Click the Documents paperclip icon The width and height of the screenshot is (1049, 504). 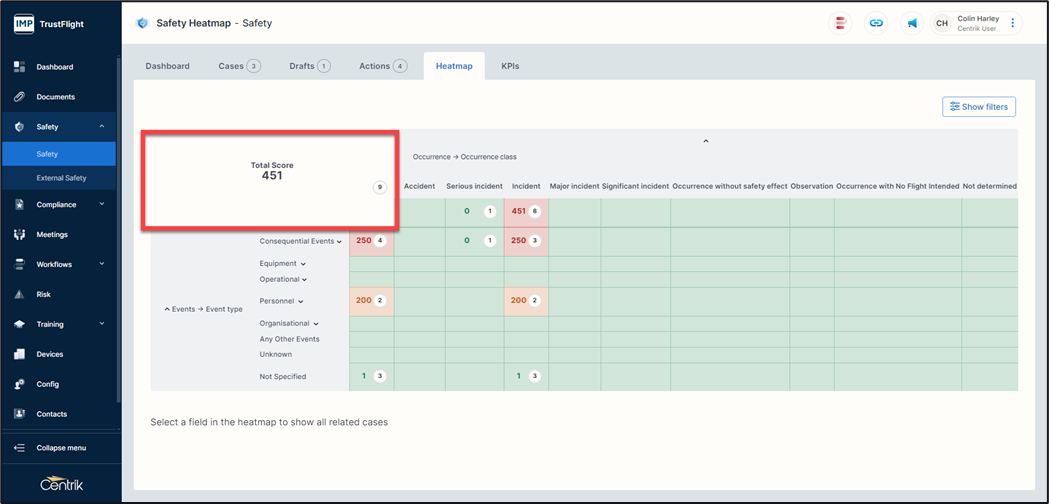click(x=19, y=97)
